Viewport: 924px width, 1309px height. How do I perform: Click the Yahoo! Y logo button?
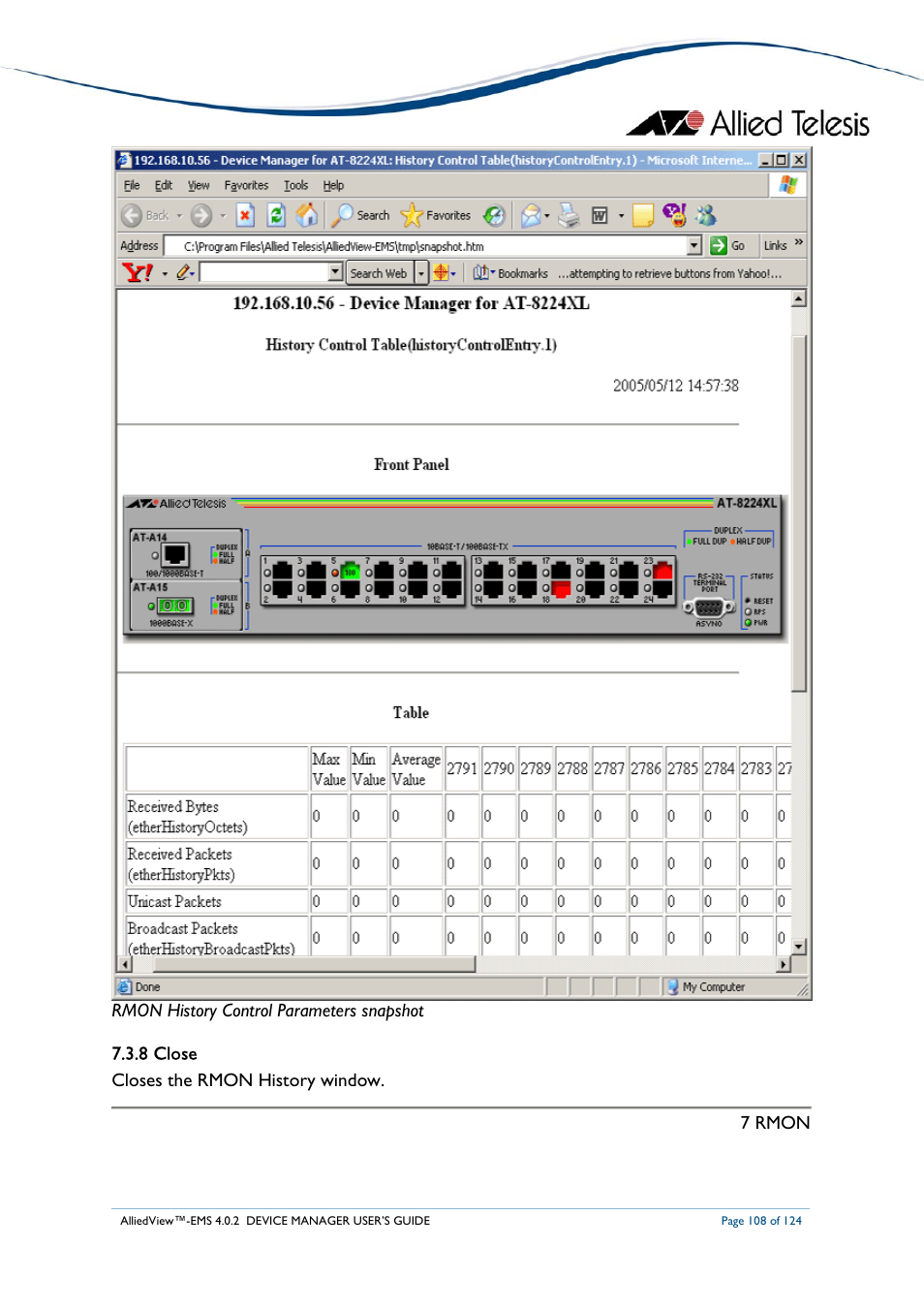(x=138, y=273)
